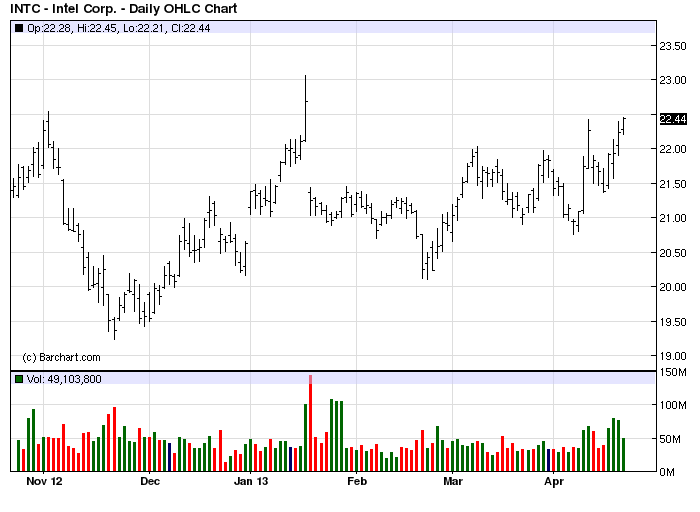
Task: Click the 20.50 price axis label
Action: 673,253
